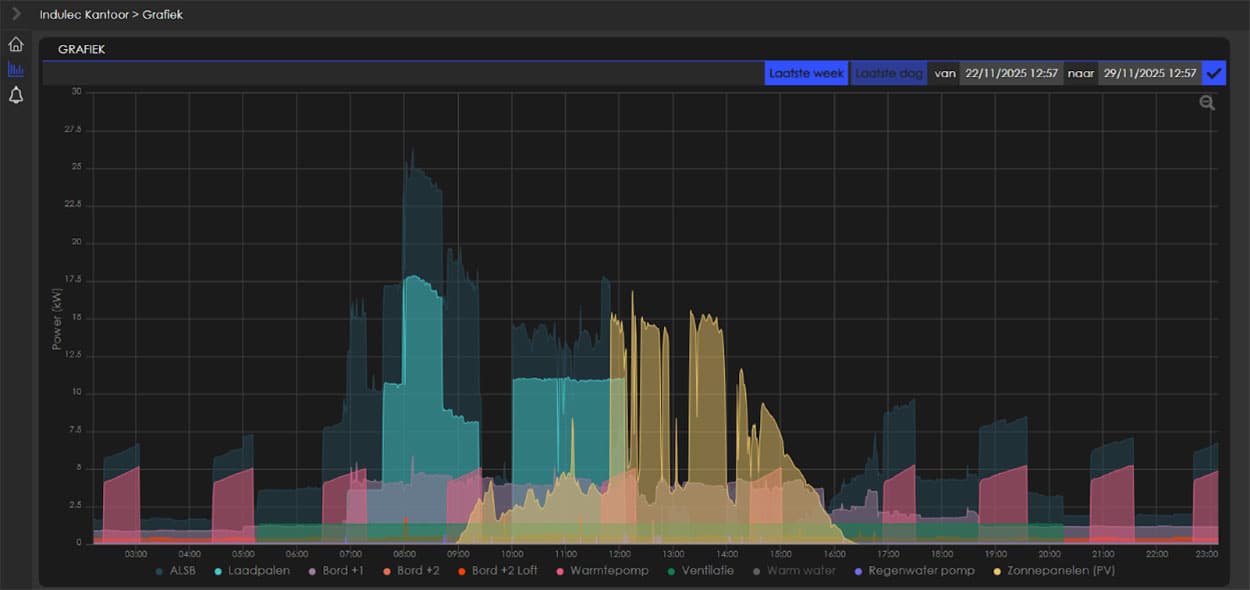Toggle the Bord +2 series in legend
1250x590 pixels.
coord(410,571)
